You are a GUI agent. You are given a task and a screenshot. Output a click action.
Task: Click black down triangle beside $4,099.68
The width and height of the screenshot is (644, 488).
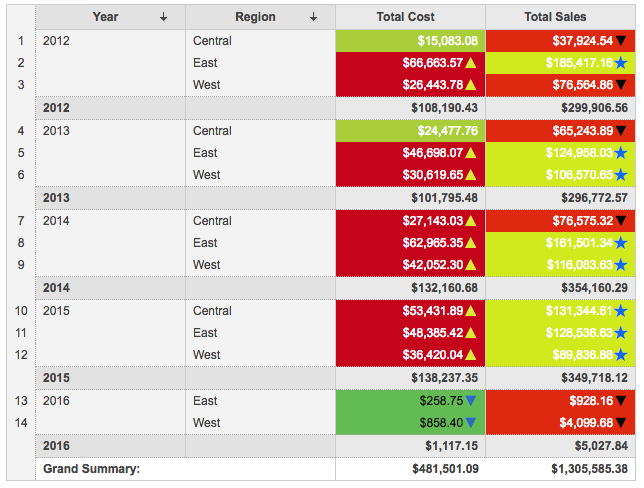pos(621,423)
